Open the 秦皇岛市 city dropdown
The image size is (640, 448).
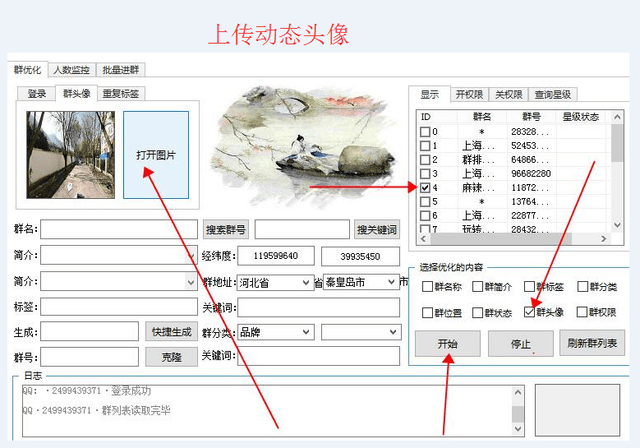[x=391, y=282]
